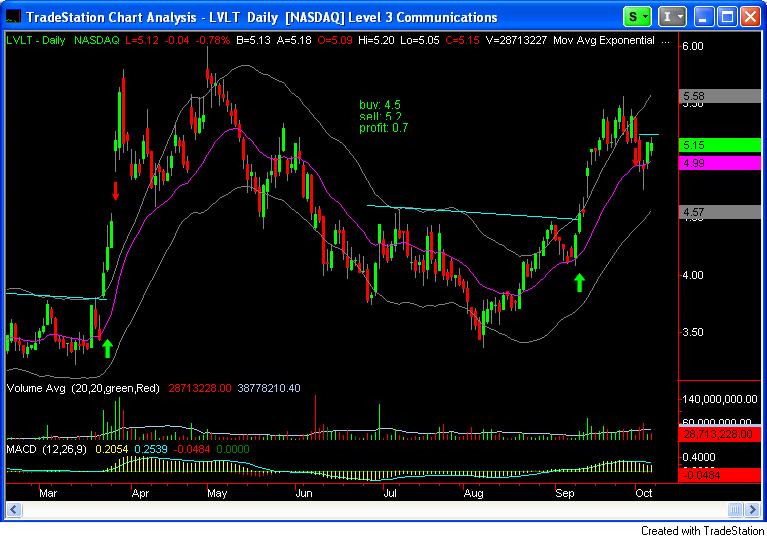Click the Hi=5.20 readout in status line

(x=376, y=41)
